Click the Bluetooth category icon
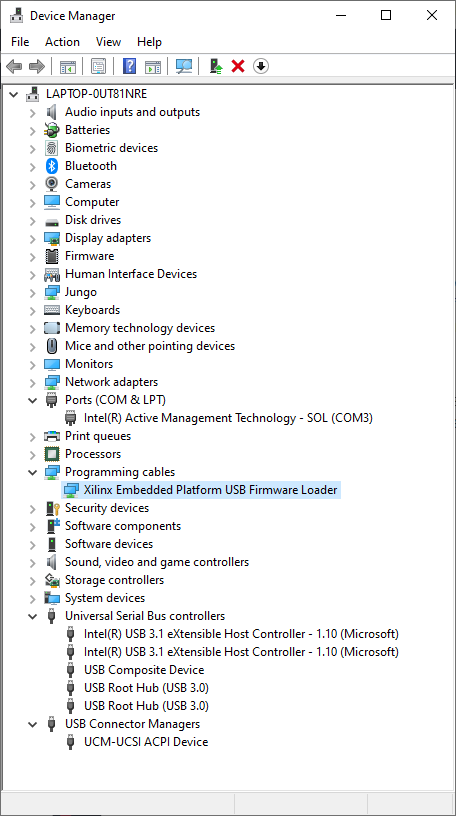 coord(52,166)
